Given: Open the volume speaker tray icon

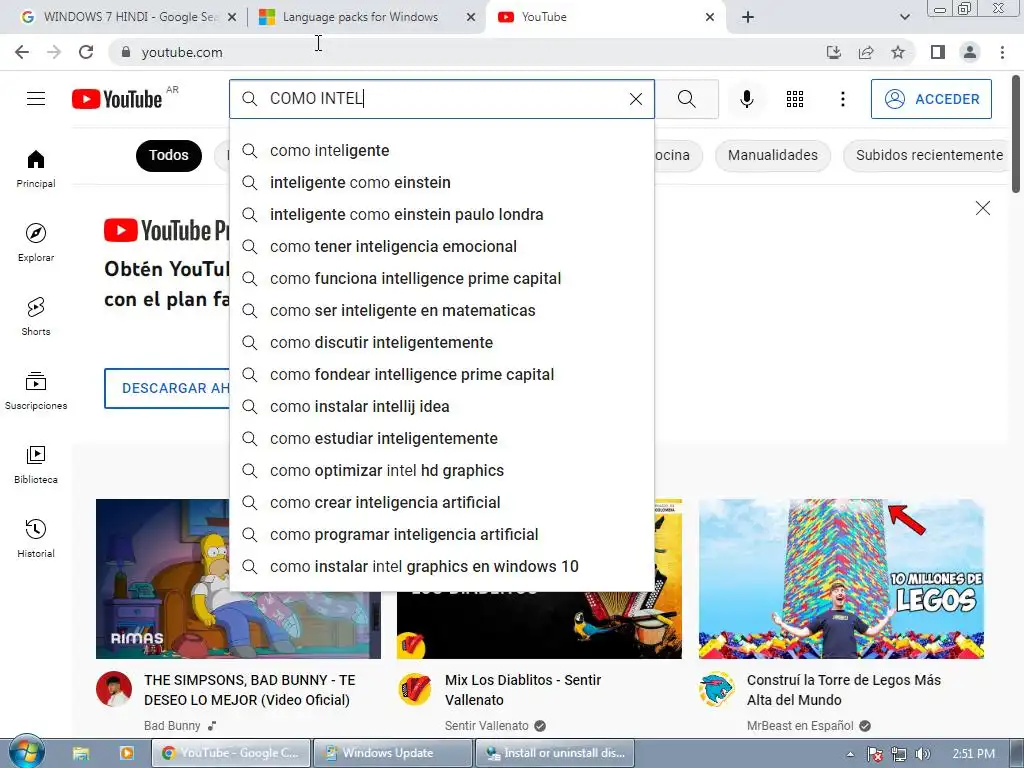Looking at the screenshot, I should point(922,754).
